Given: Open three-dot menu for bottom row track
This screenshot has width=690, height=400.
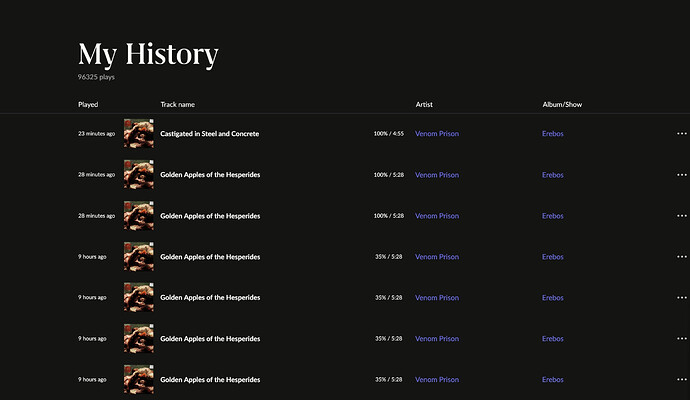Looking at the screenshot, I should [682, 379].
